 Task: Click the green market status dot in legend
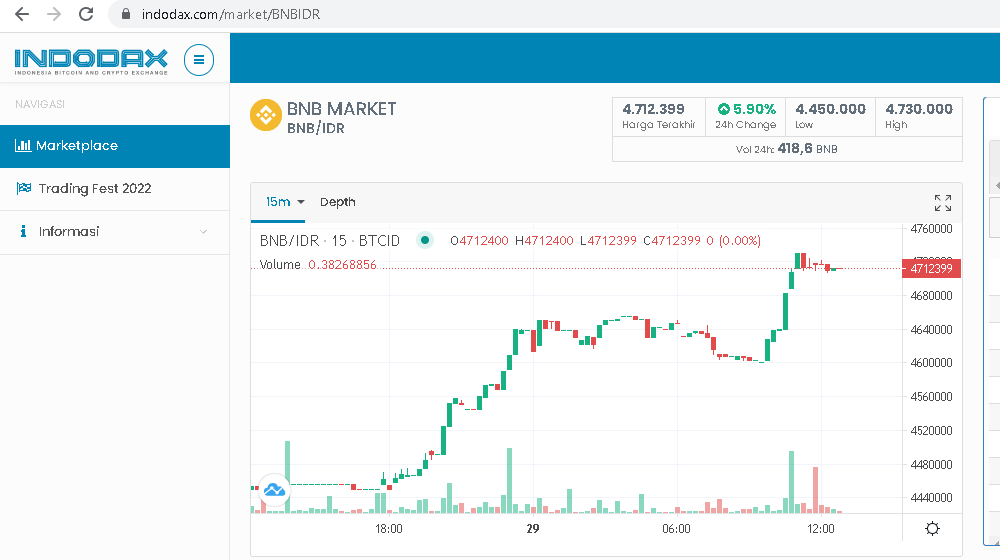tap(425, 240)
